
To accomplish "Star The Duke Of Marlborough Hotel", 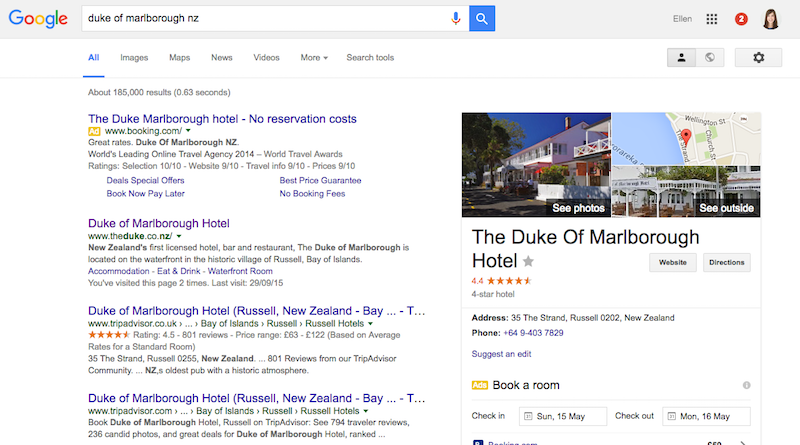I will click(x=528, y=262).
